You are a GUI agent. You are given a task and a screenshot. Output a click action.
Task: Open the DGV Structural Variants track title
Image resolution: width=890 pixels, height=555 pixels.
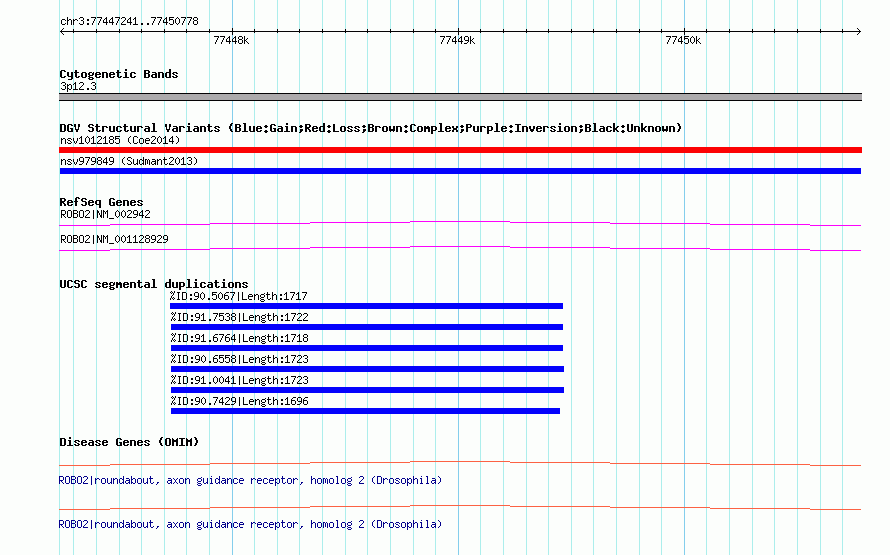click(370, 128)
